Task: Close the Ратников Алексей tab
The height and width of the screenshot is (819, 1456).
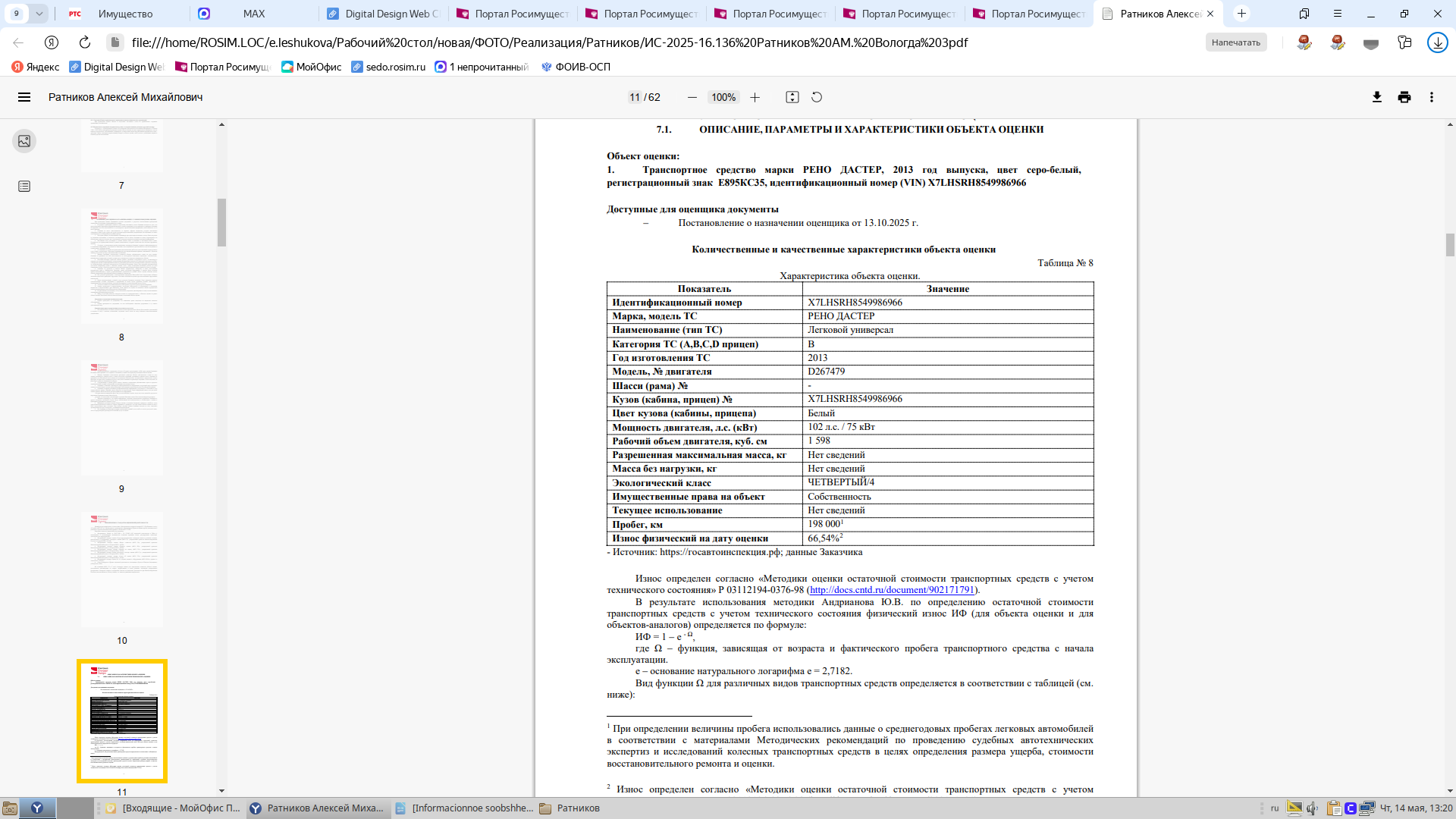Action: 1210,14
